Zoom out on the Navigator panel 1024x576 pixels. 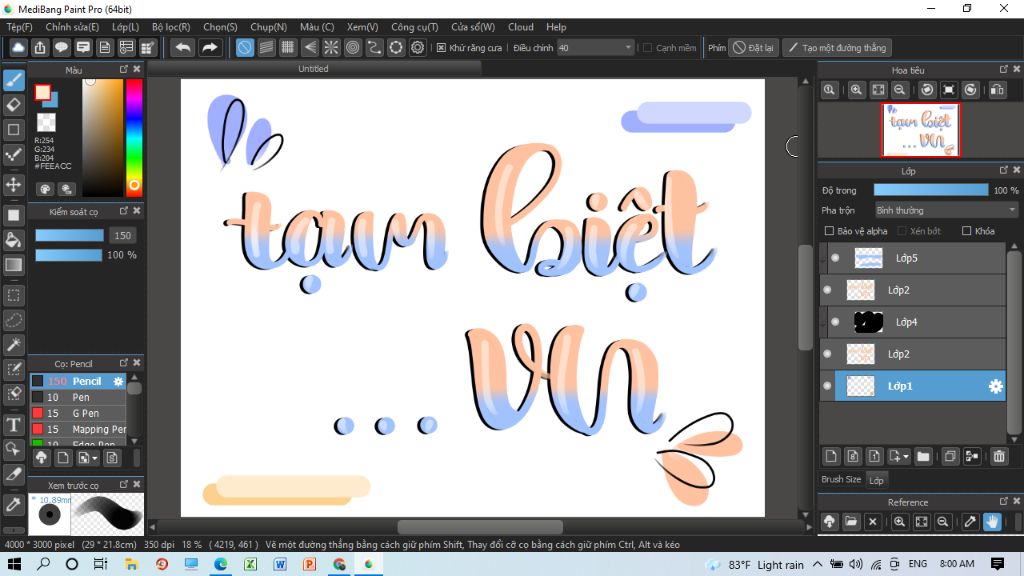tap(899, 90)
